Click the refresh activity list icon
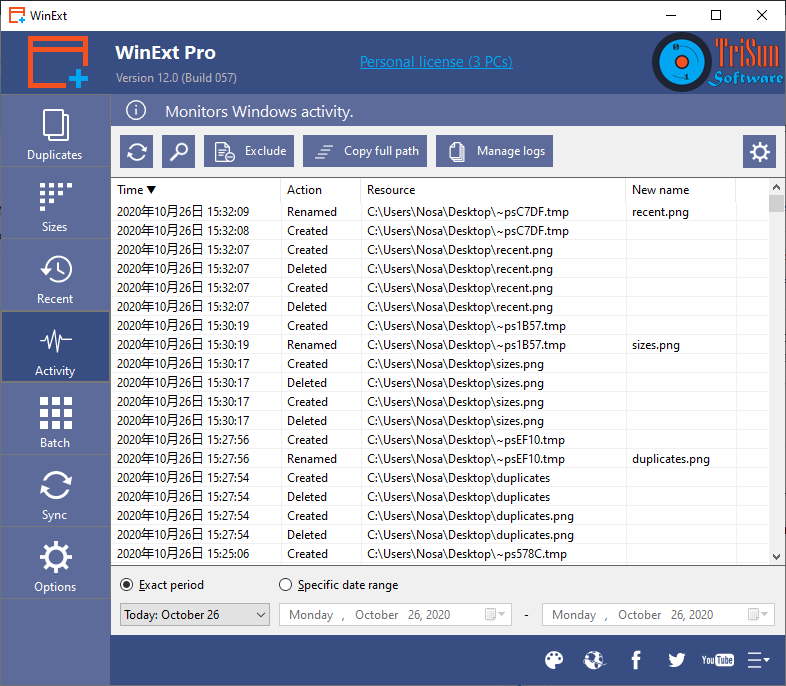 [137, 151]
